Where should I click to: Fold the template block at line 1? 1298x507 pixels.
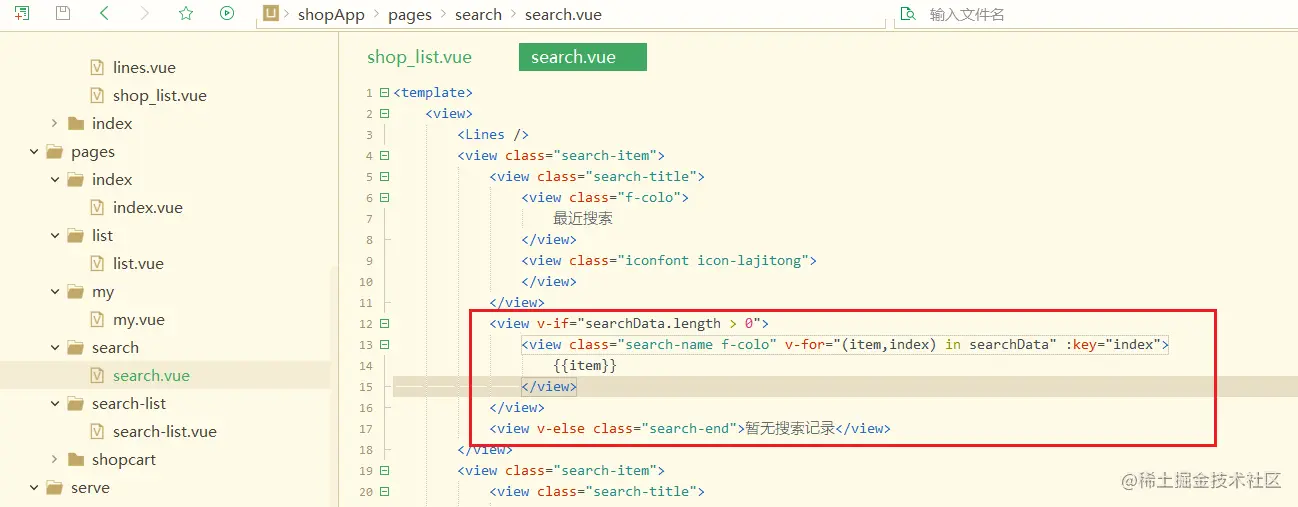point(385,93)
